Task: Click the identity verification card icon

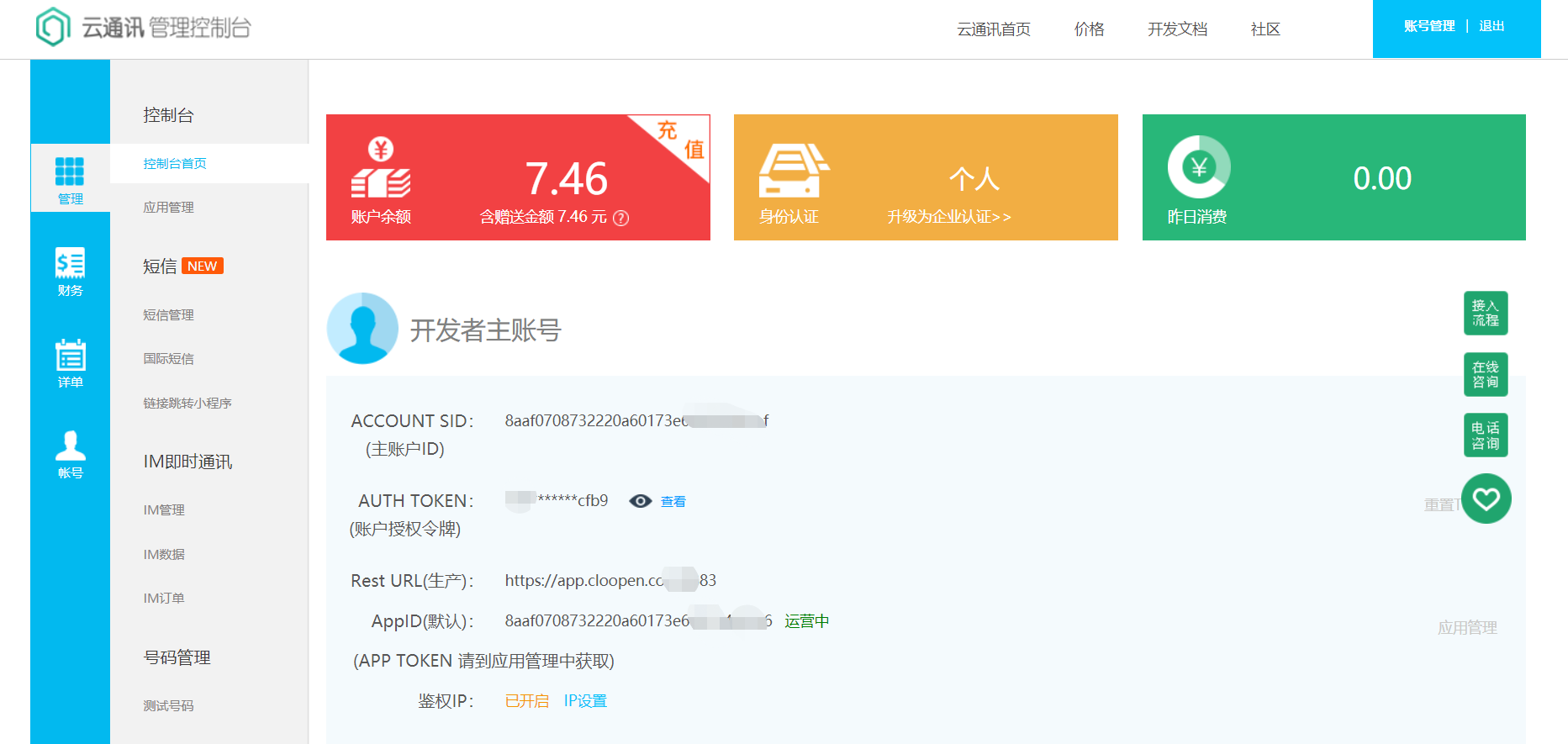Action: tap(793, 171)
